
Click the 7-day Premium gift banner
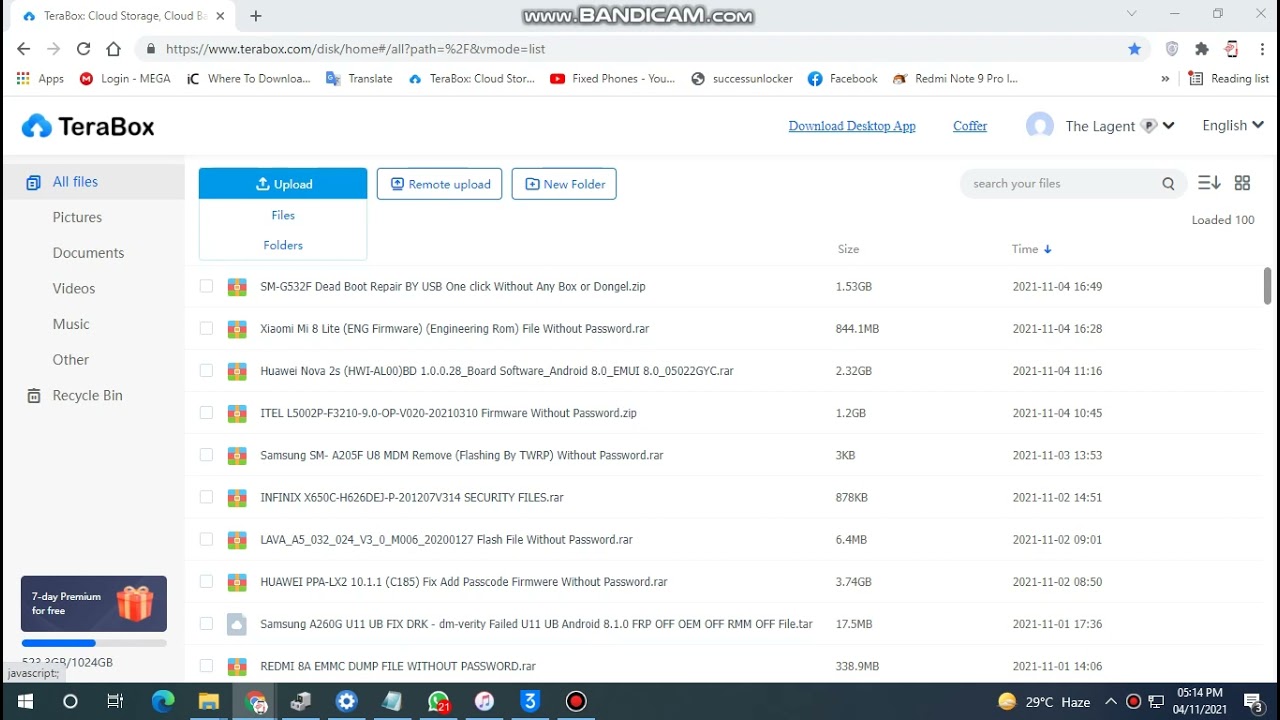94,604
